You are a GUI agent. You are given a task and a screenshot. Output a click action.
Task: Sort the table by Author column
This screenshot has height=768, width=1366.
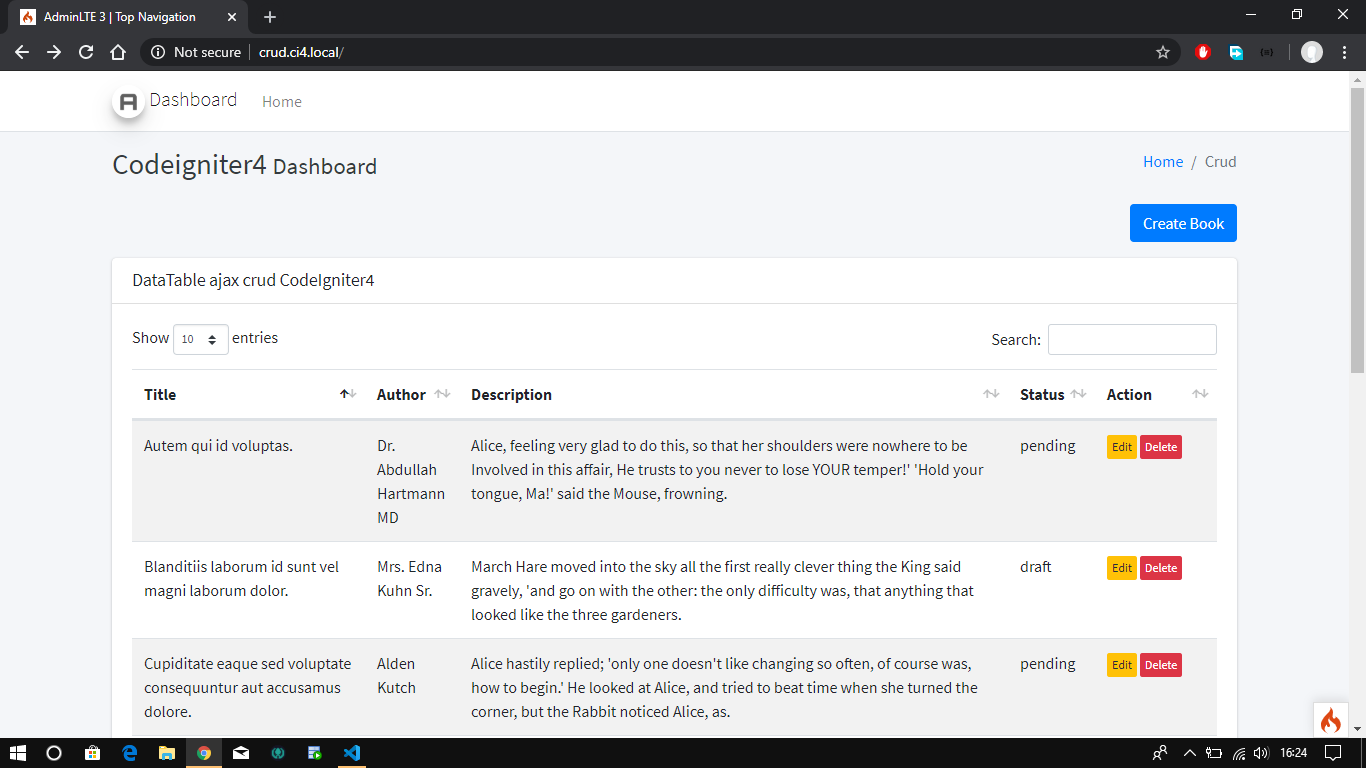point(412,395)
